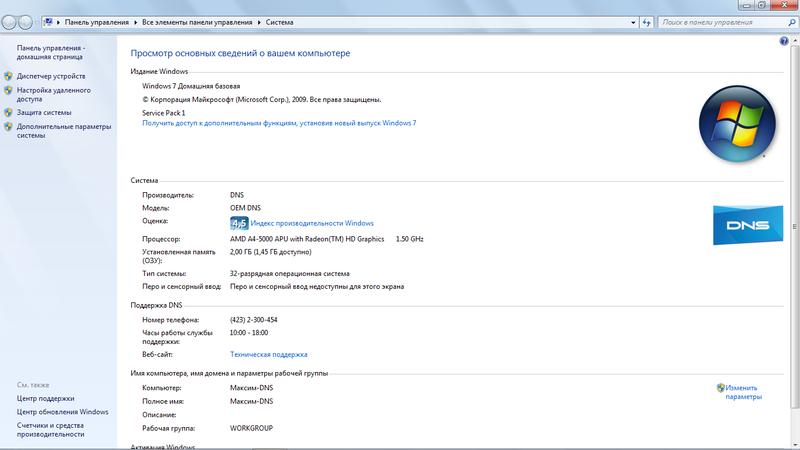Open Счетчики и средства производительности link
The image size is (800, 450).
[x=50, y=430]
